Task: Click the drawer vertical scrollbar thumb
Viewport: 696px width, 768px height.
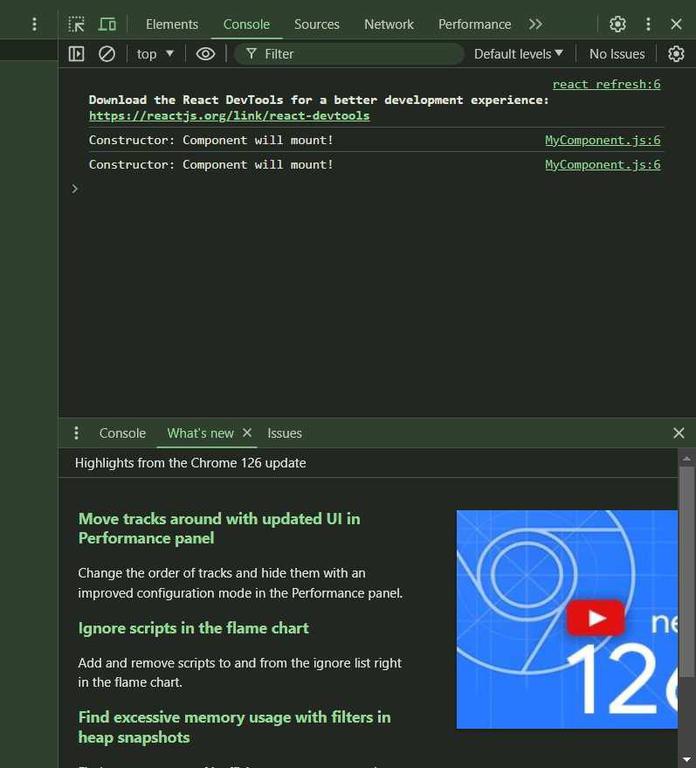Action: (686, 572)
